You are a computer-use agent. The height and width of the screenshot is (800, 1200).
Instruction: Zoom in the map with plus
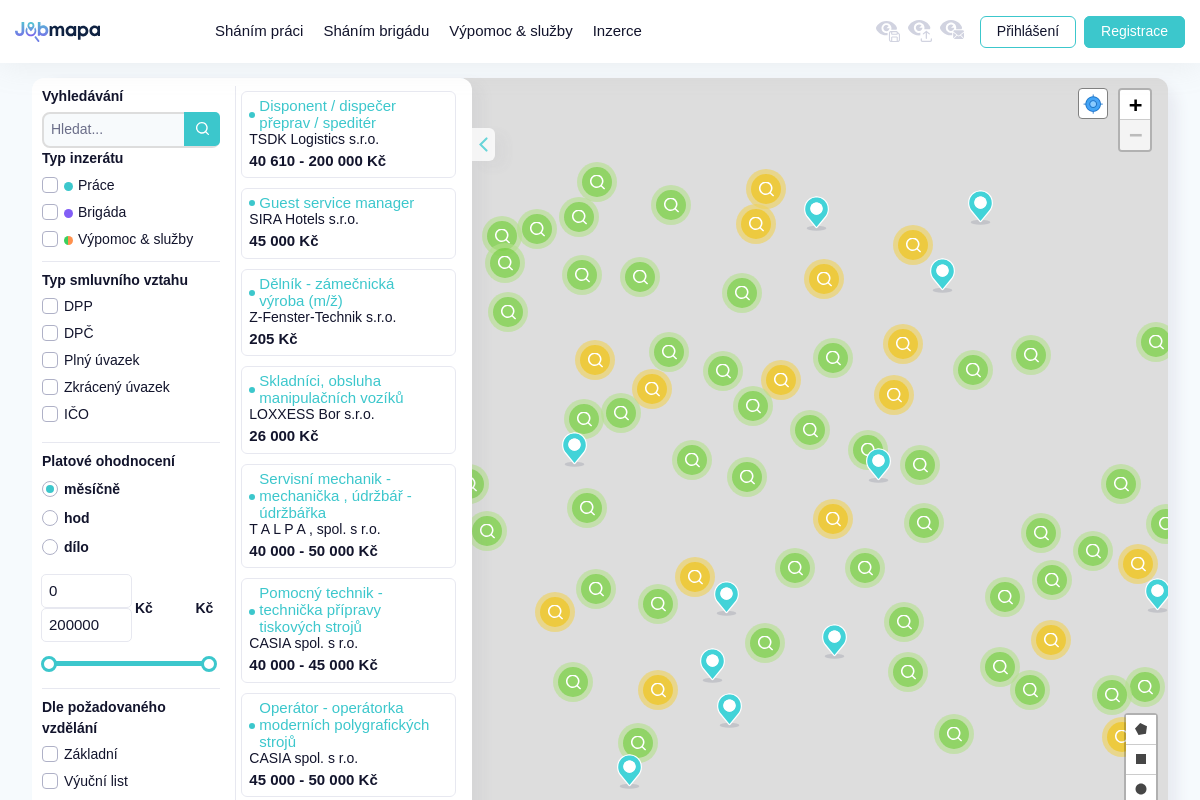pyautogui.click(x=1135, y=105)
